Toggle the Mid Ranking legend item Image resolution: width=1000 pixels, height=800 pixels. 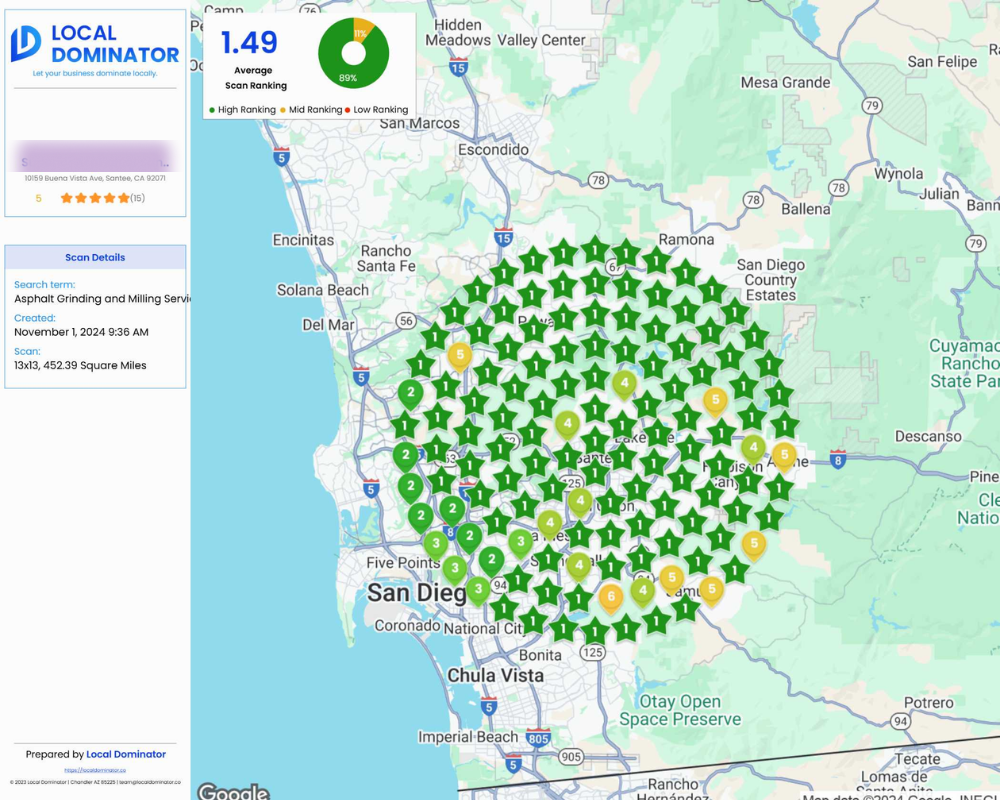pos(315,110)
